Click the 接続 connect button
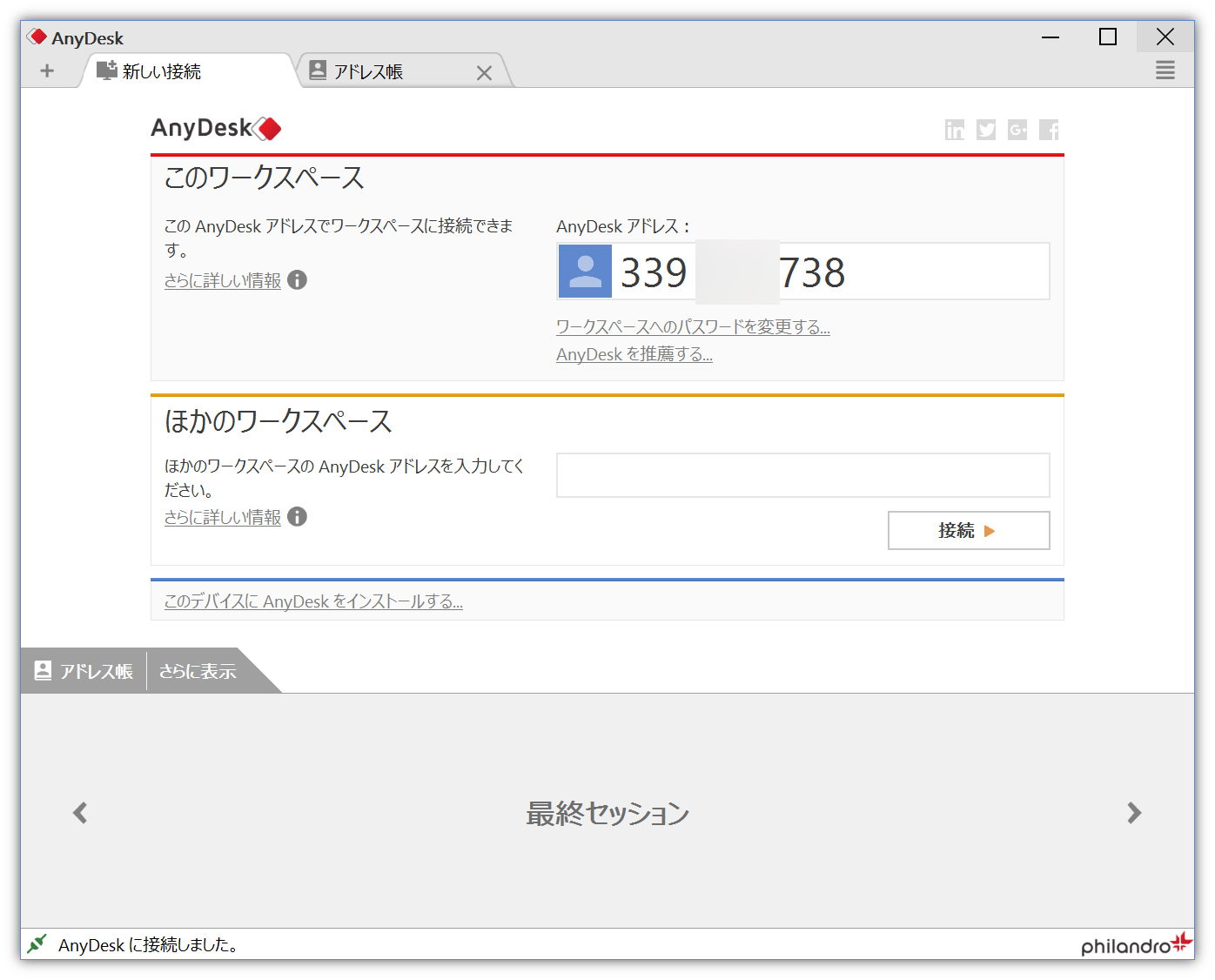 click(x=968, y=530)
